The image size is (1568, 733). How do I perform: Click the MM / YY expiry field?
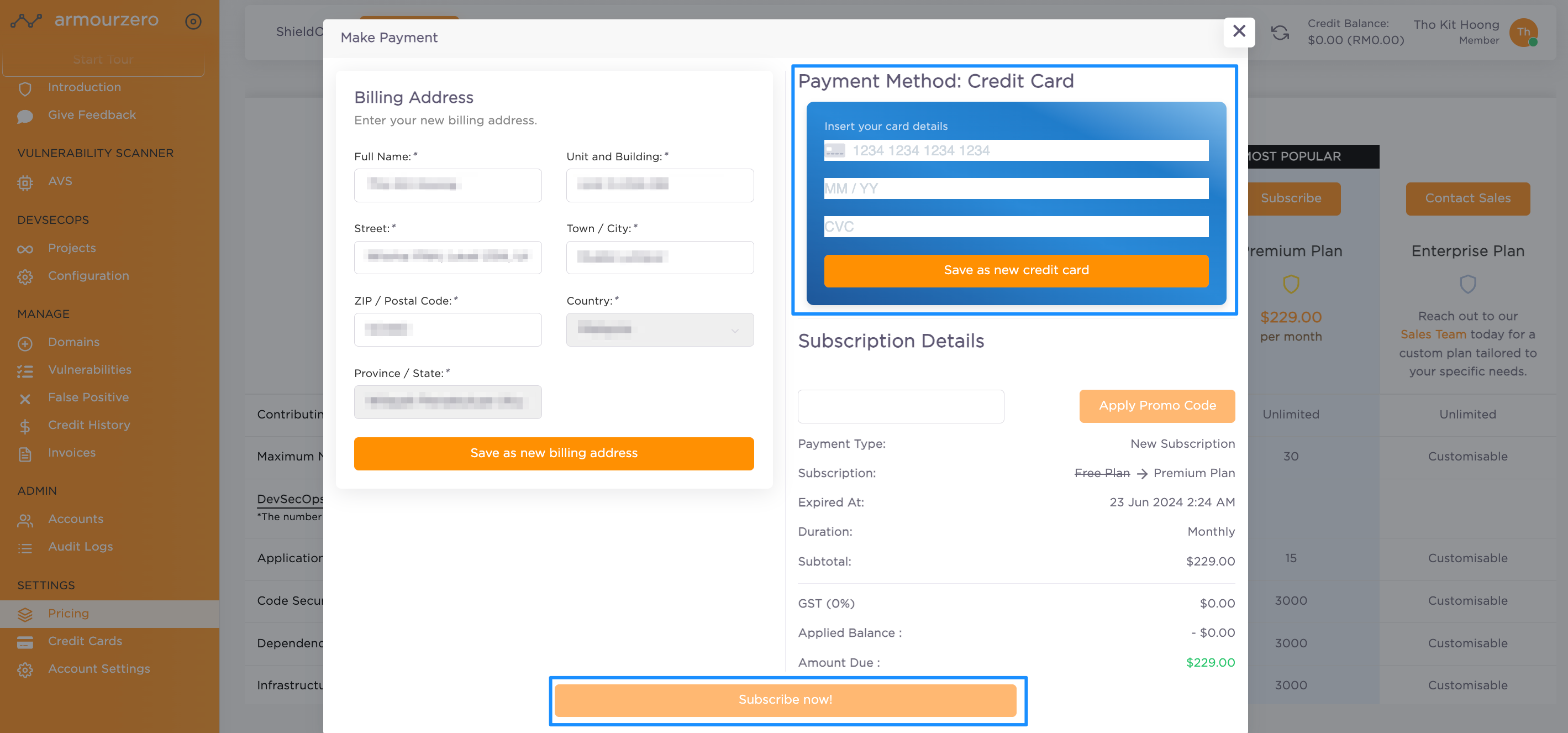tap(1016, 188)
